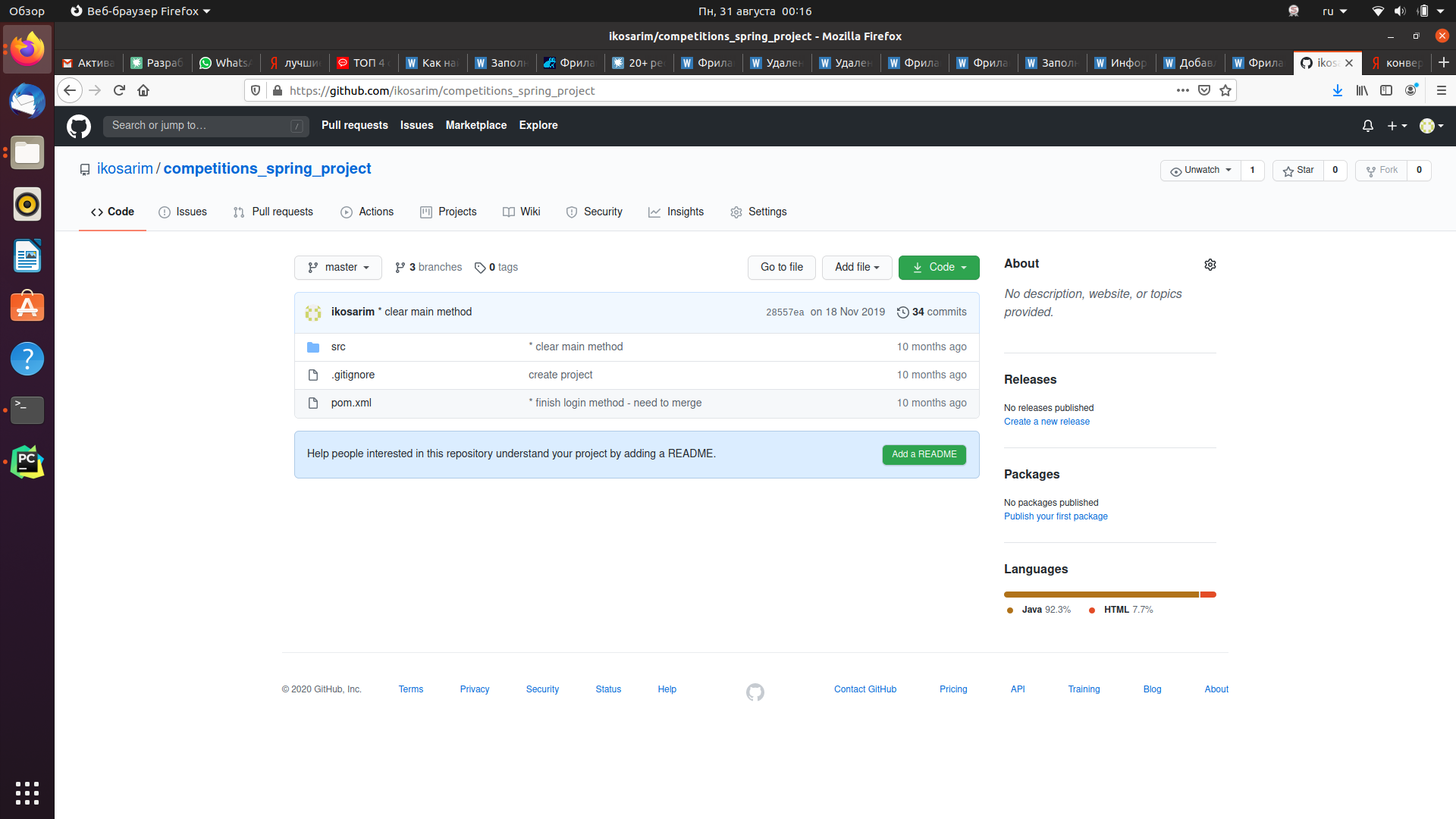Click Publish your first package link
1456x819 pixels.
[x=1056, y=516]
